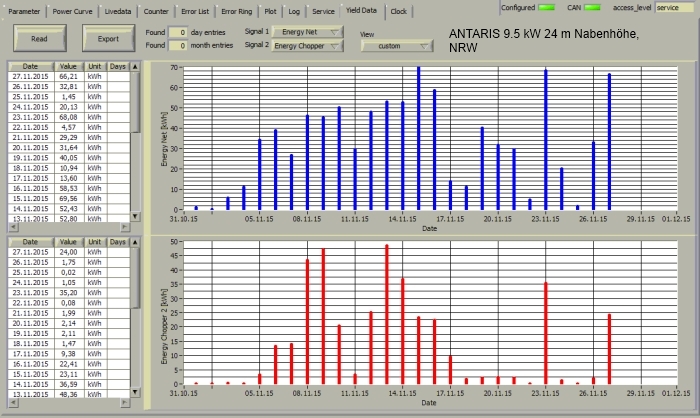The height and width of the screenshot is (418, 700).
Task: Select the 69,56 value cell
Action: click(x=68, y=198)
